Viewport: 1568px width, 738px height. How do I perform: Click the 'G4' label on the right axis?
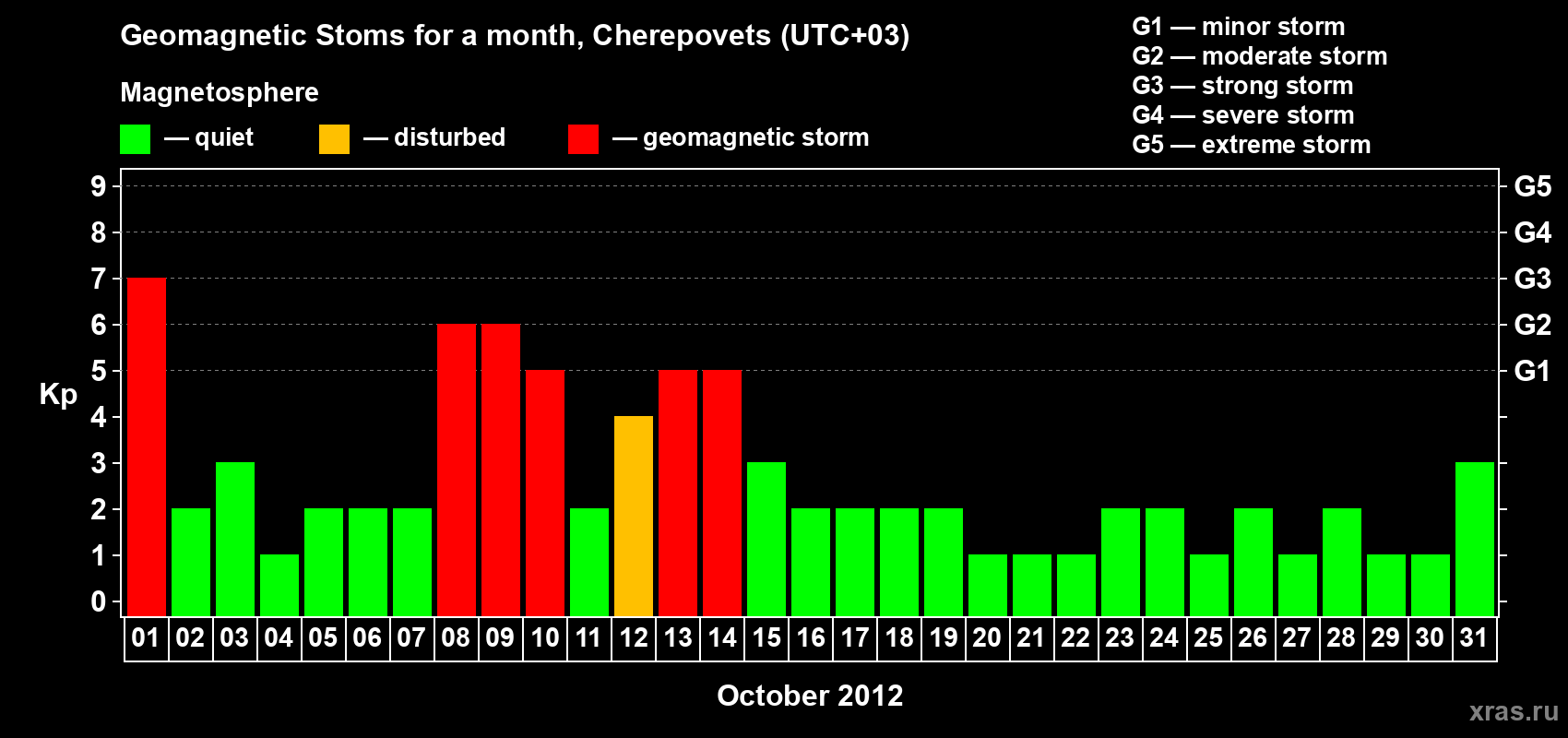[x=1533, y=232]
